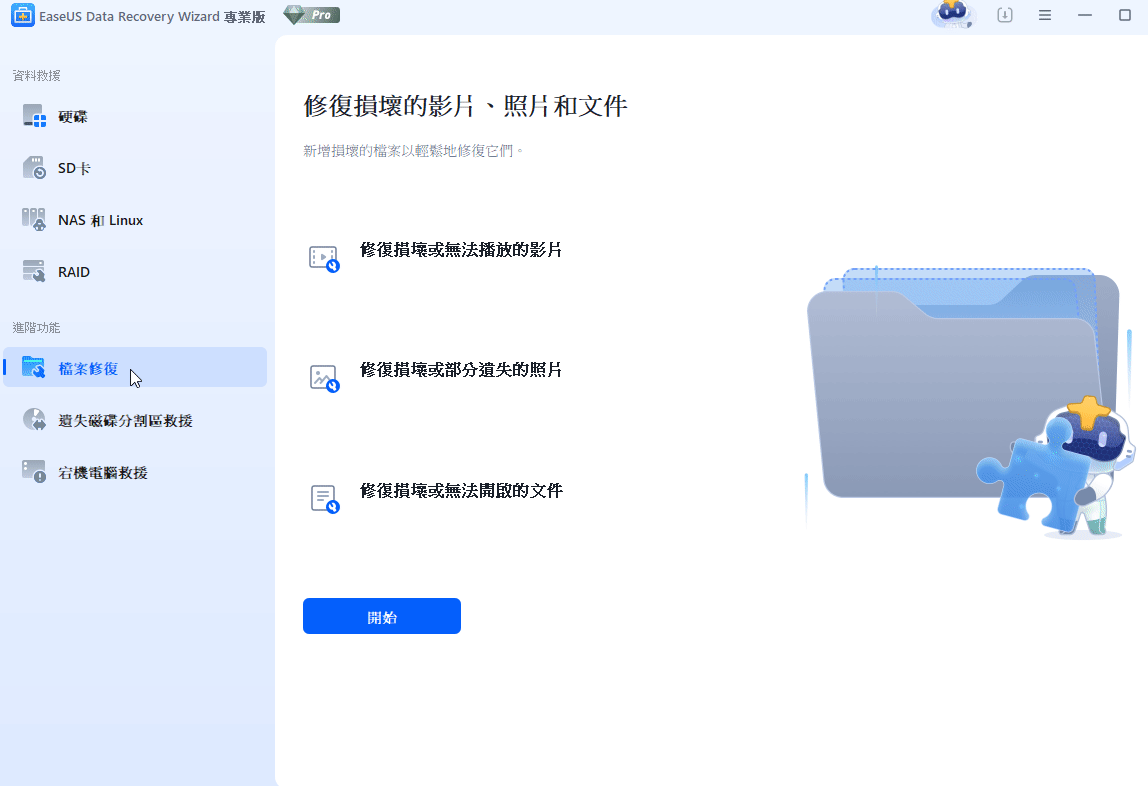
Task: Click heading 修復損壞的影片、照片和文件
Action: tap(466, 106)
